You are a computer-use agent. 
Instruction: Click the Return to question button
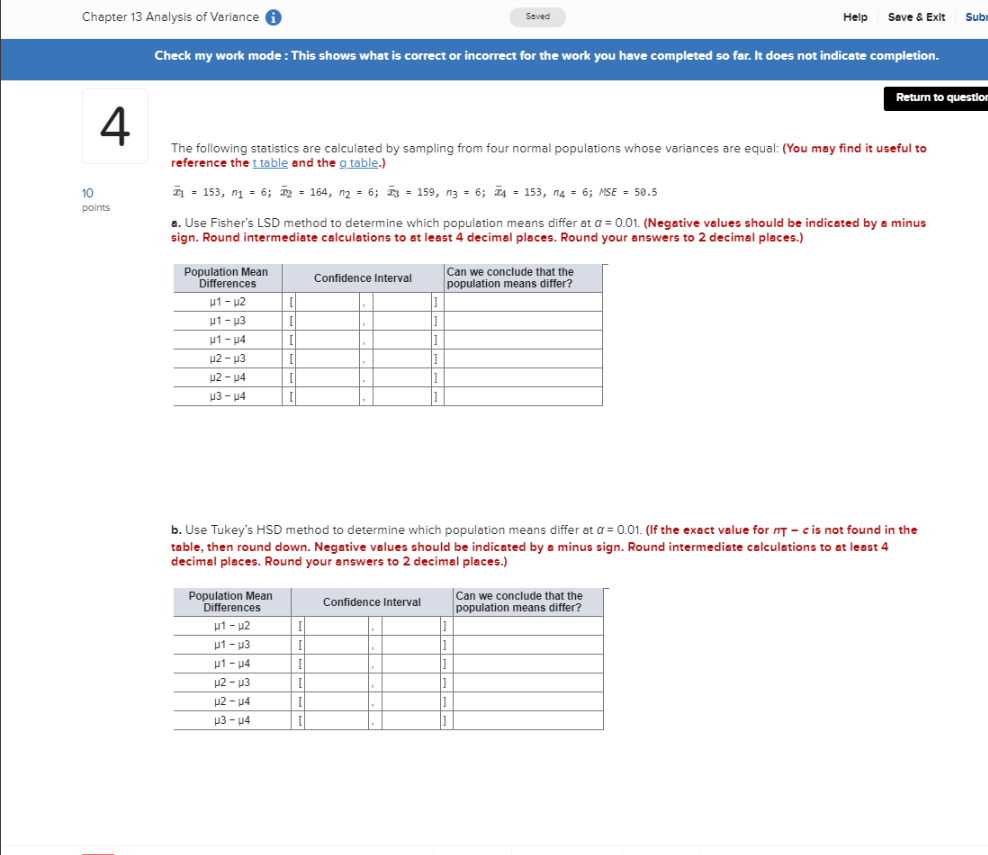936,98
